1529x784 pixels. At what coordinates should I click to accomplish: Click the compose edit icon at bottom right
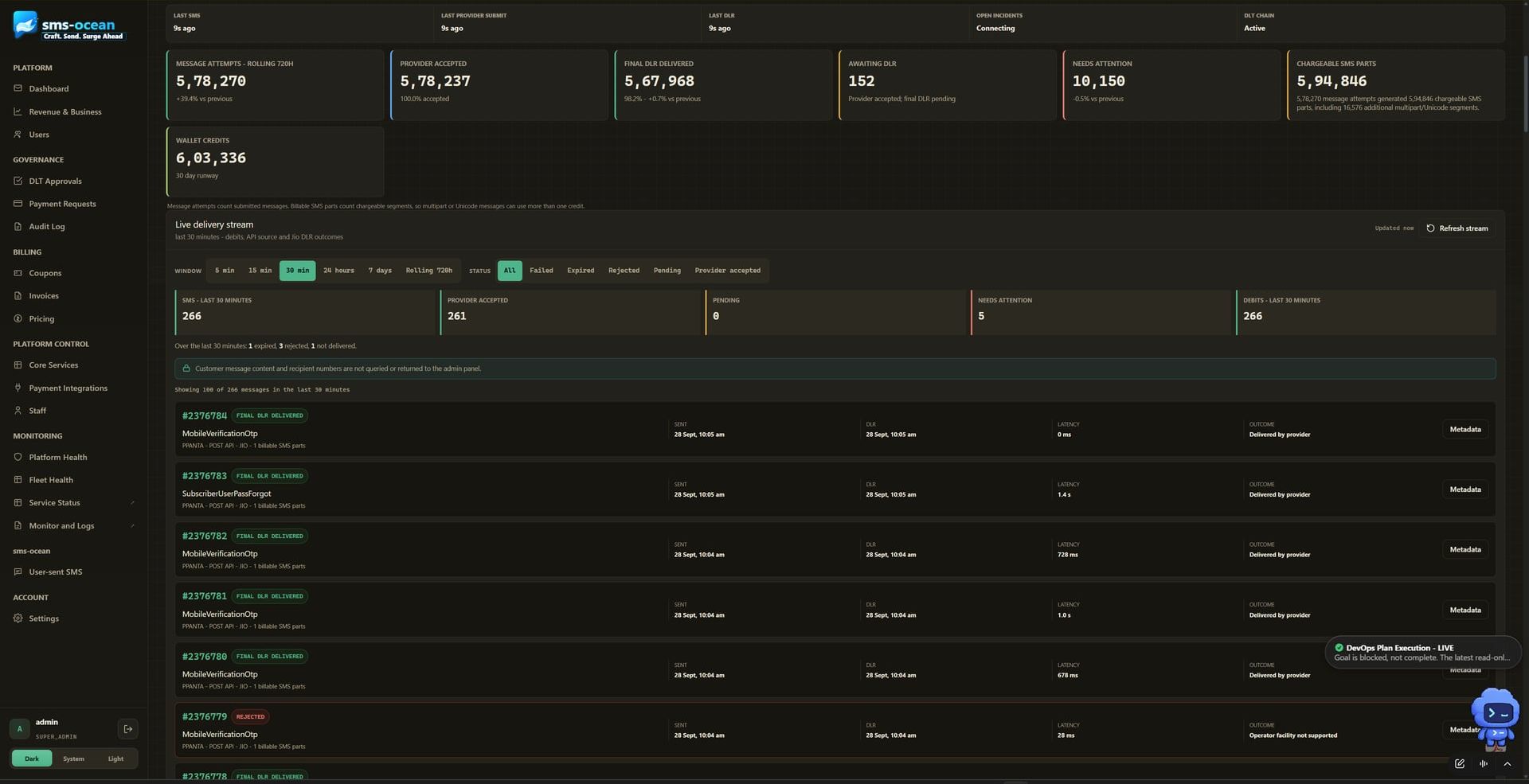tap(1460, 763)
